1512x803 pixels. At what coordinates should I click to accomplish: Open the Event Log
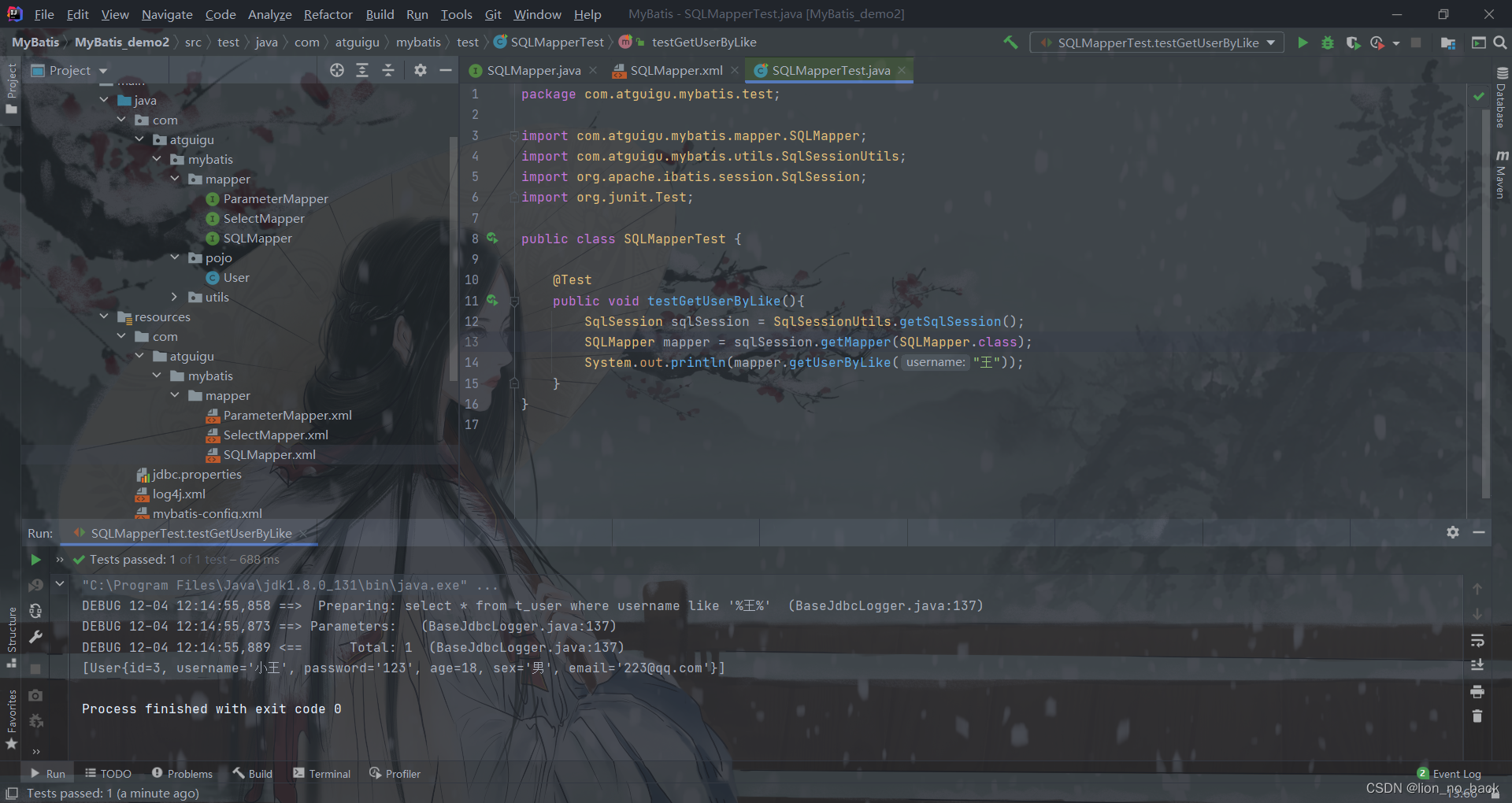coord(1449,774)
